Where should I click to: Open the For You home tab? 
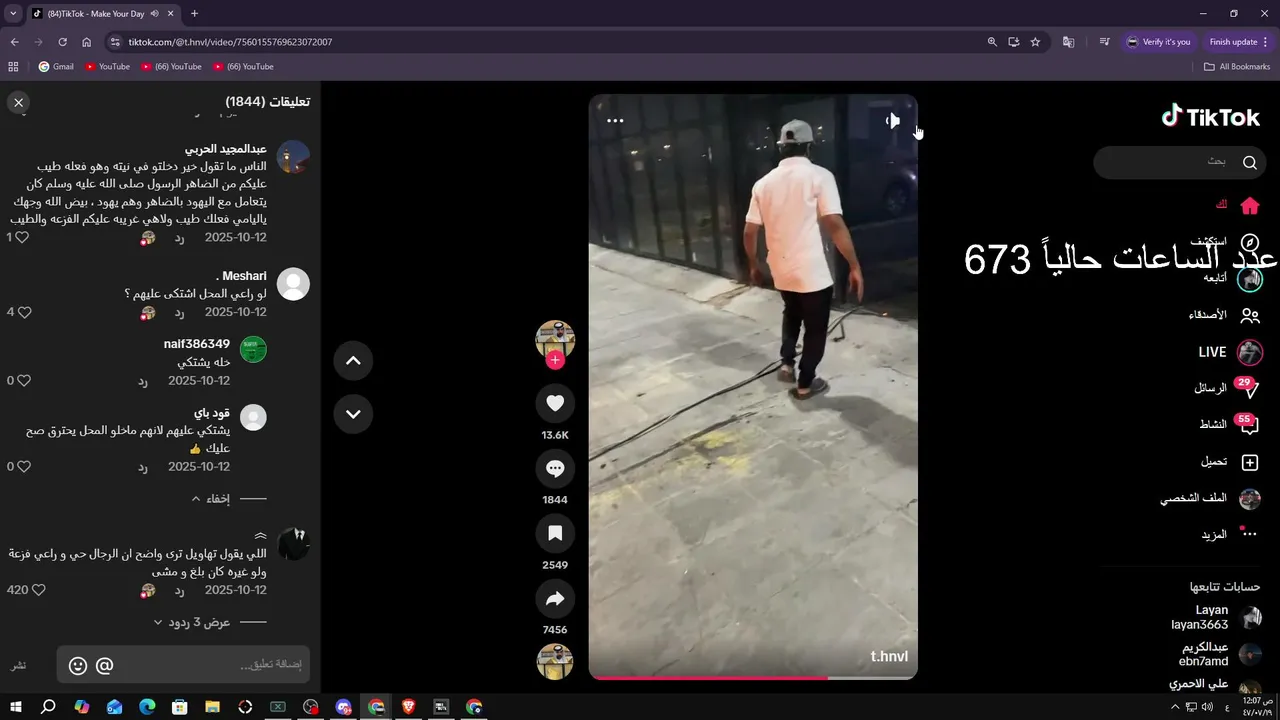(1238, 205)
